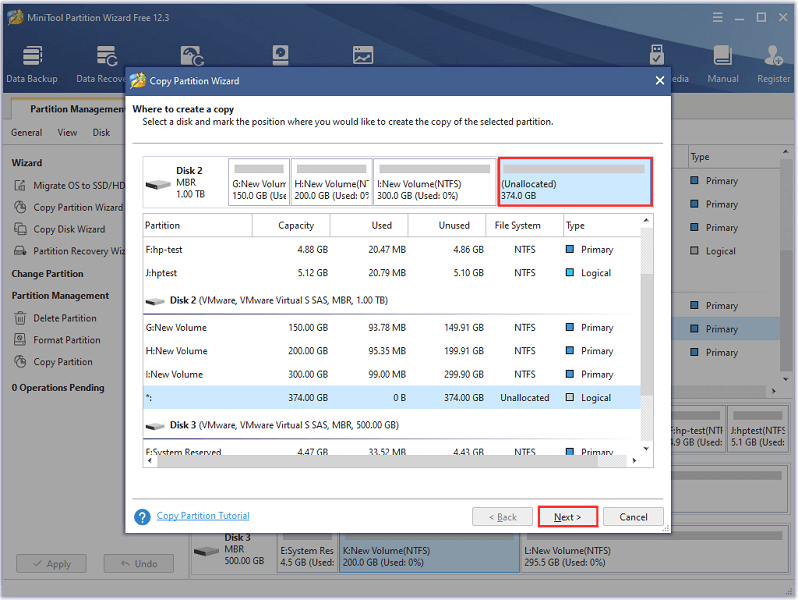Image resolution: width=798 pixels, height=600 pixels.
Task: Sort by Partition column header
Action: tap(197, 225)
